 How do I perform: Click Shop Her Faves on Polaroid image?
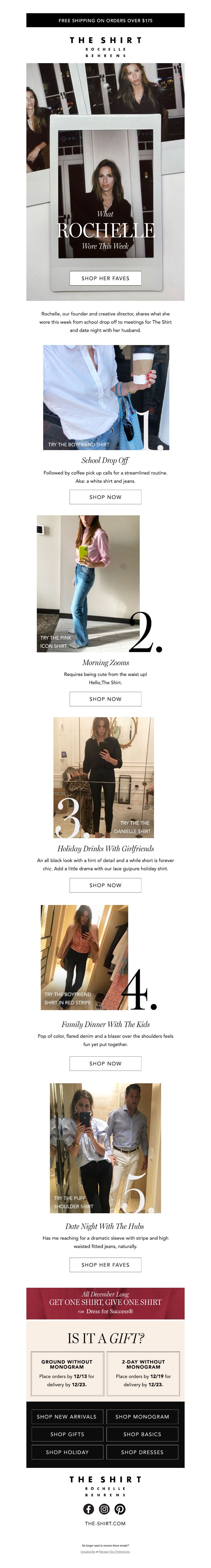click(x=105, y=278)
